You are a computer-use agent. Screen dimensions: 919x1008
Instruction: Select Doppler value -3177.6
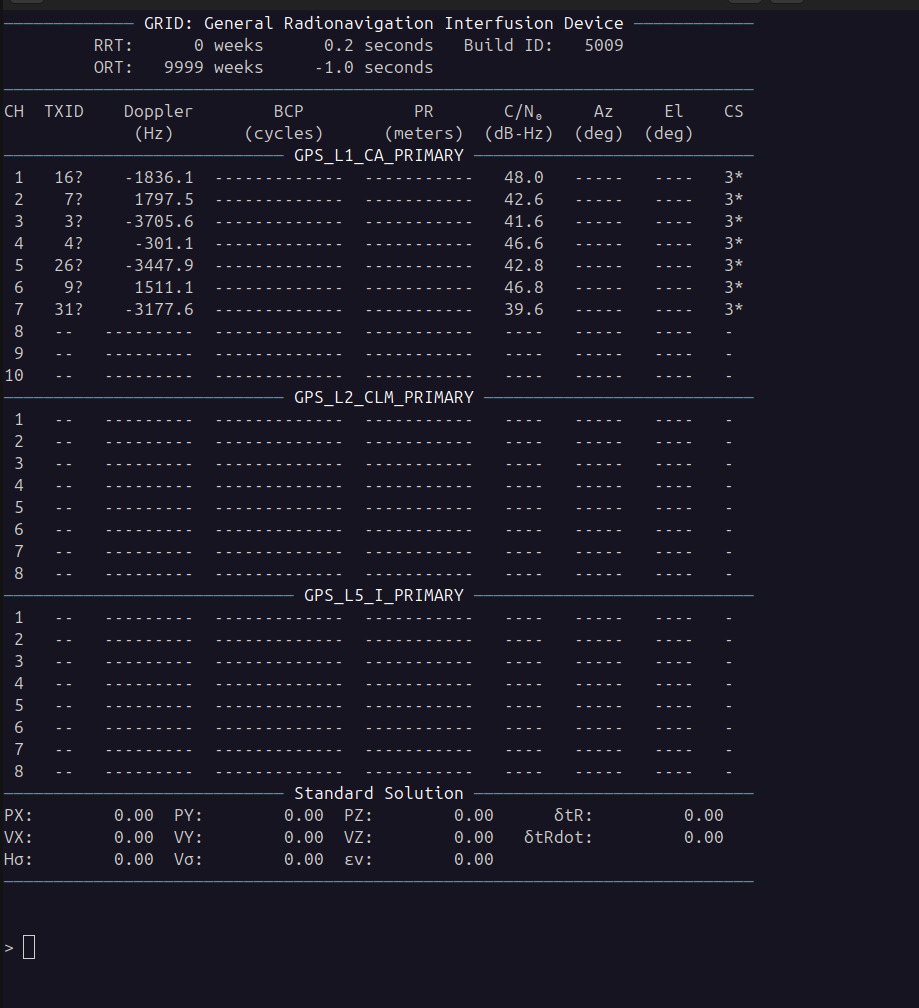[x=159, y=309]
